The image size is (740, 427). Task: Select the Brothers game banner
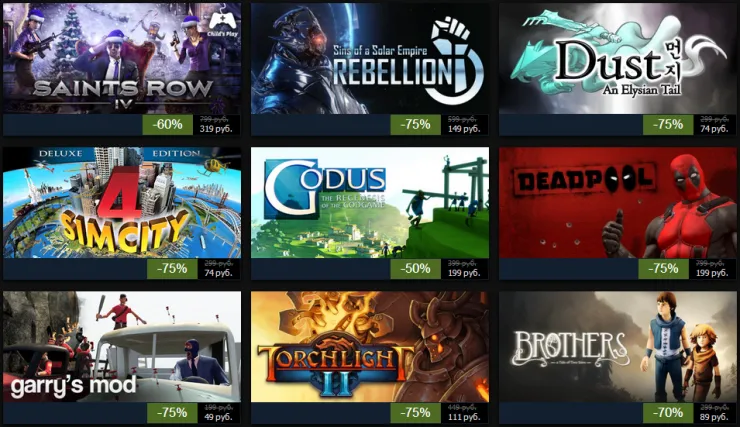click(618, 347)
